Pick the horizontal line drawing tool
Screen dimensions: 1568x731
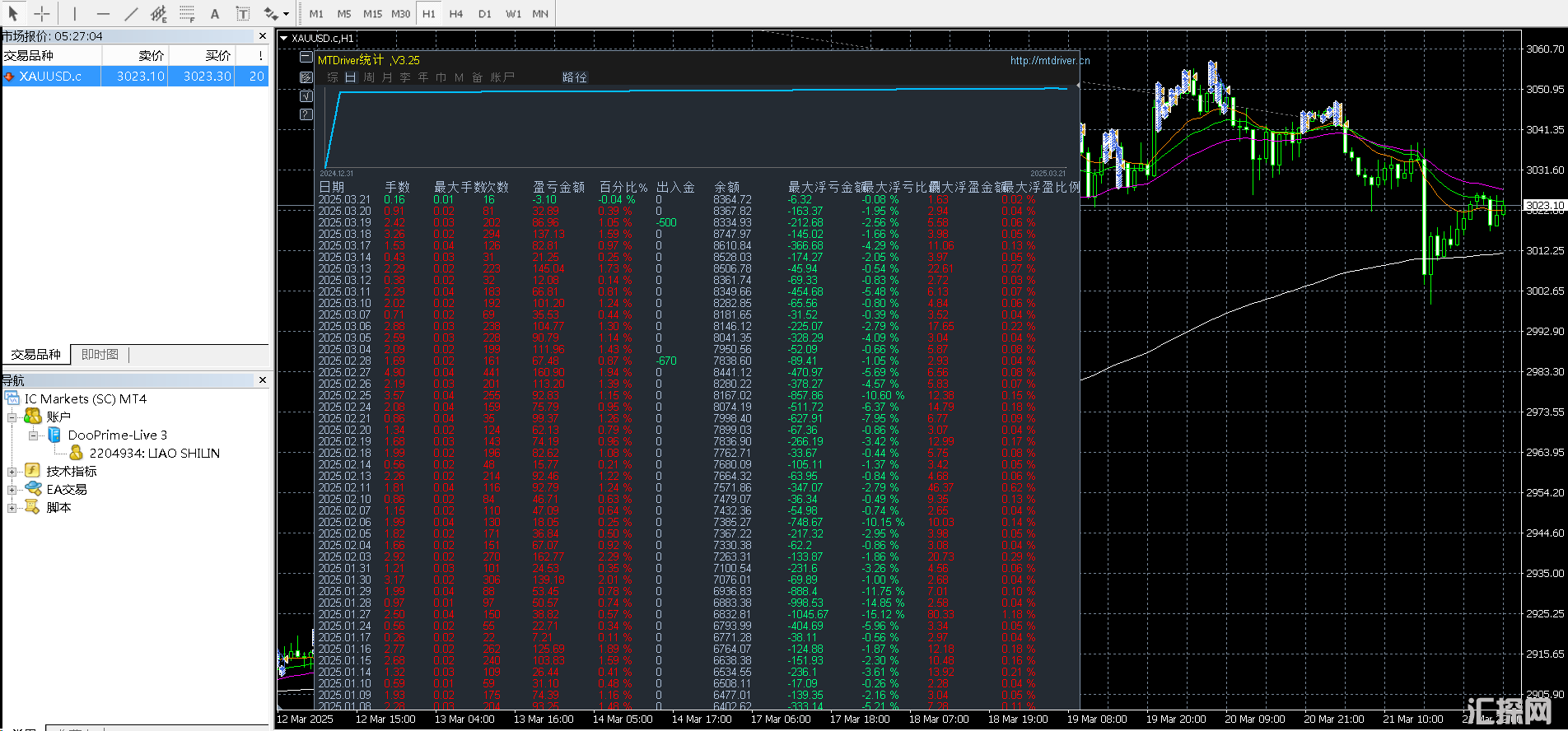pos(103,14)
